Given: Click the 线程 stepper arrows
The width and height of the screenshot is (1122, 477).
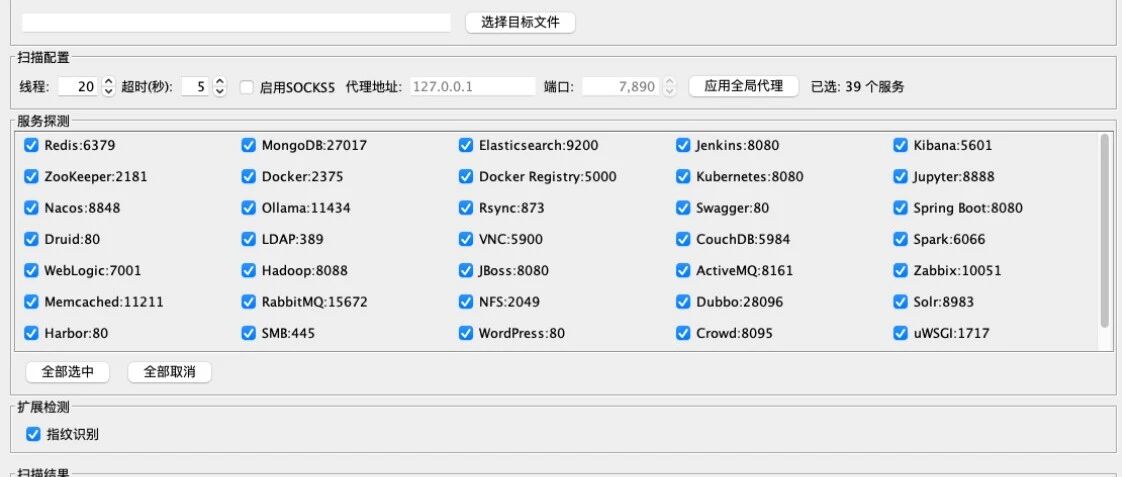Looking at the screenshot, I should (x=109, y=87).
